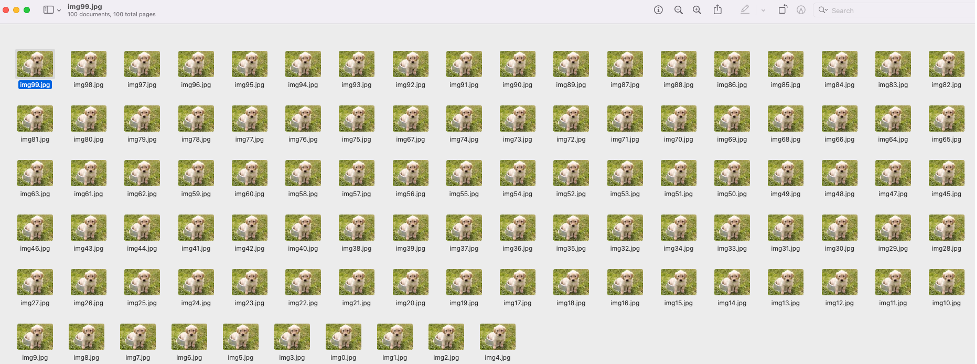Select the img90.jpg thumbnail
The height and width of the screenshot is (364, 977).
click(x=518, y=64)
